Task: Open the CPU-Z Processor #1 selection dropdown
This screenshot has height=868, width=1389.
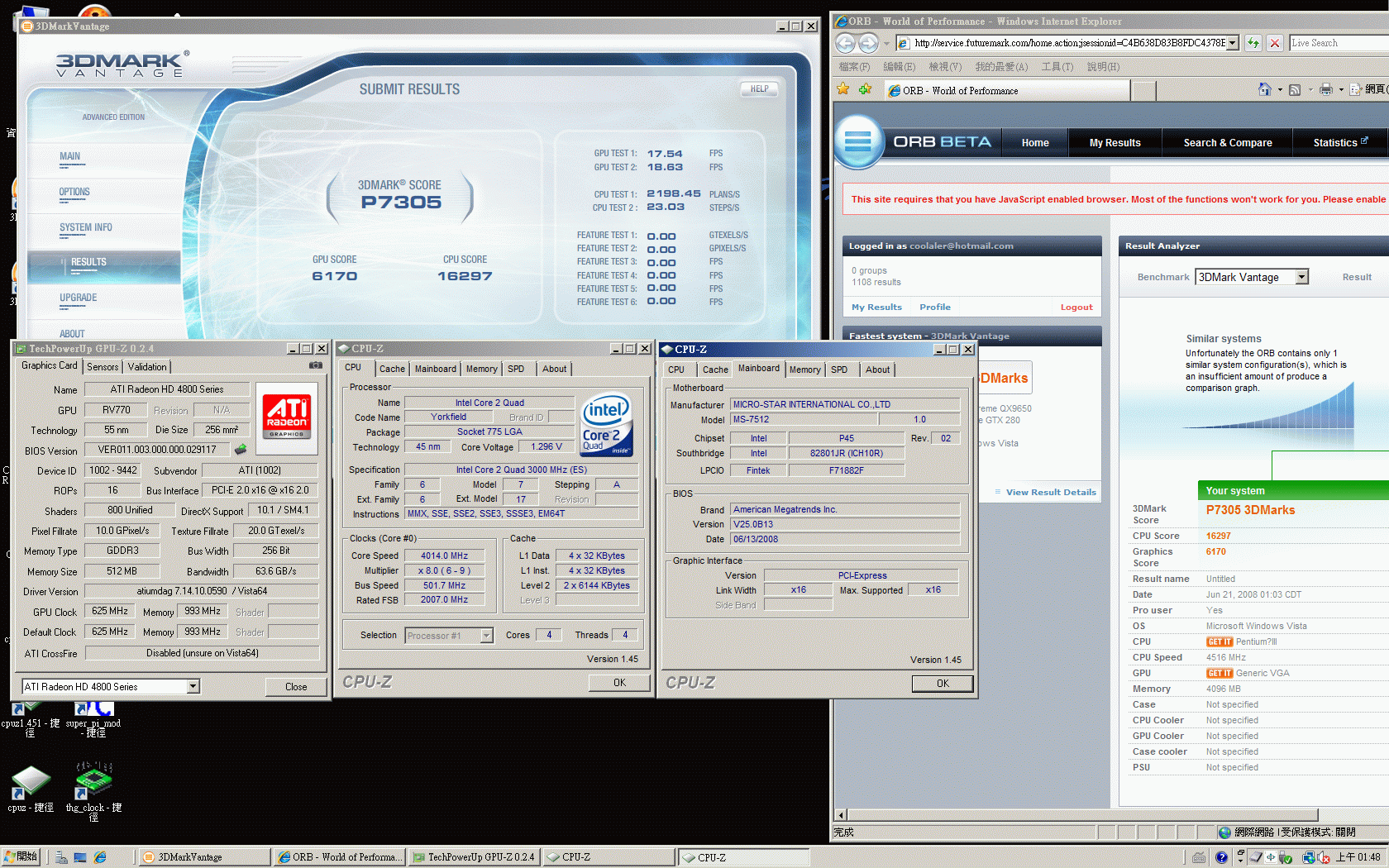Action: [x=486, y=636]
